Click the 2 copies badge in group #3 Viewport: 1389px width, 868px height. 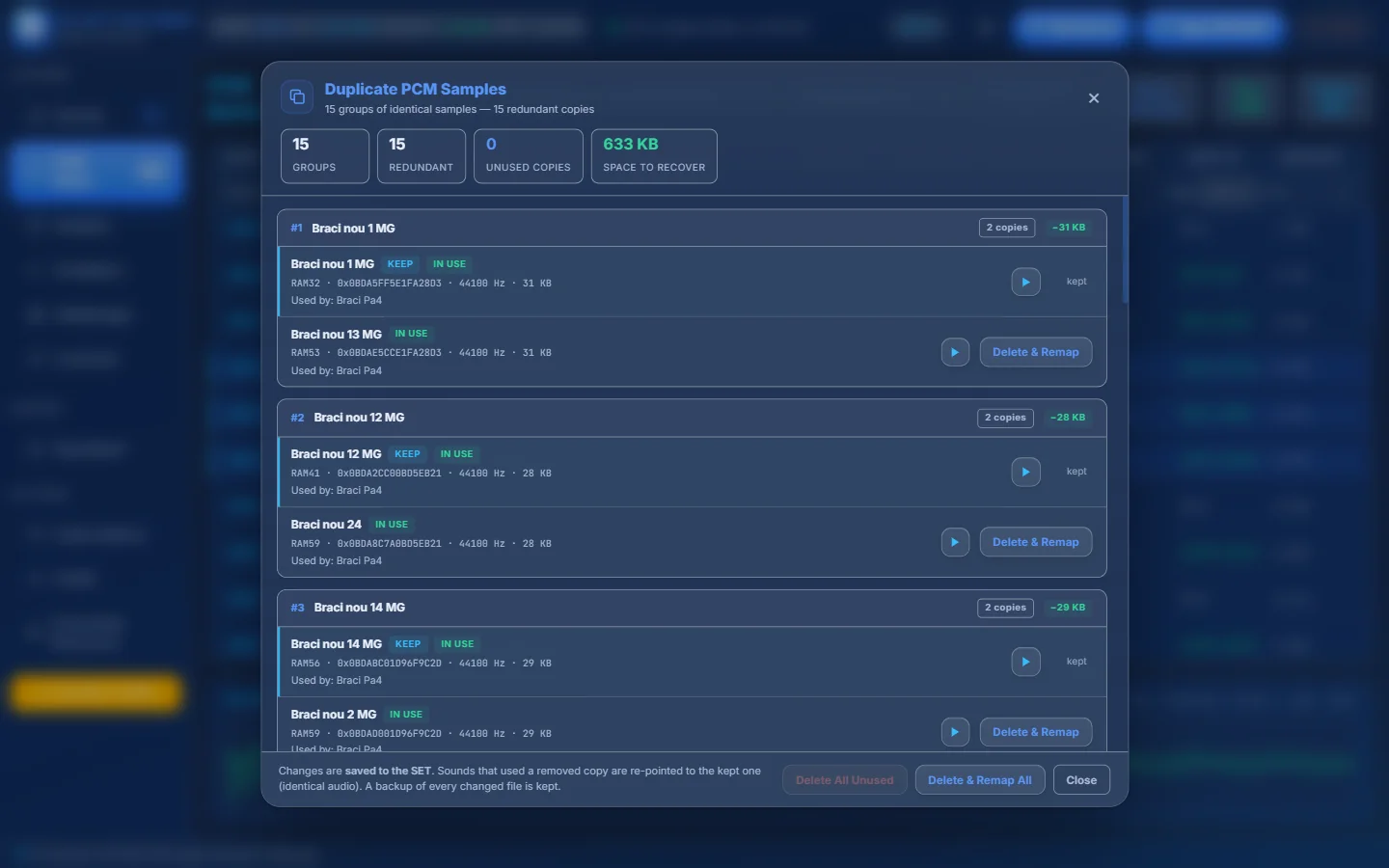1005,608
